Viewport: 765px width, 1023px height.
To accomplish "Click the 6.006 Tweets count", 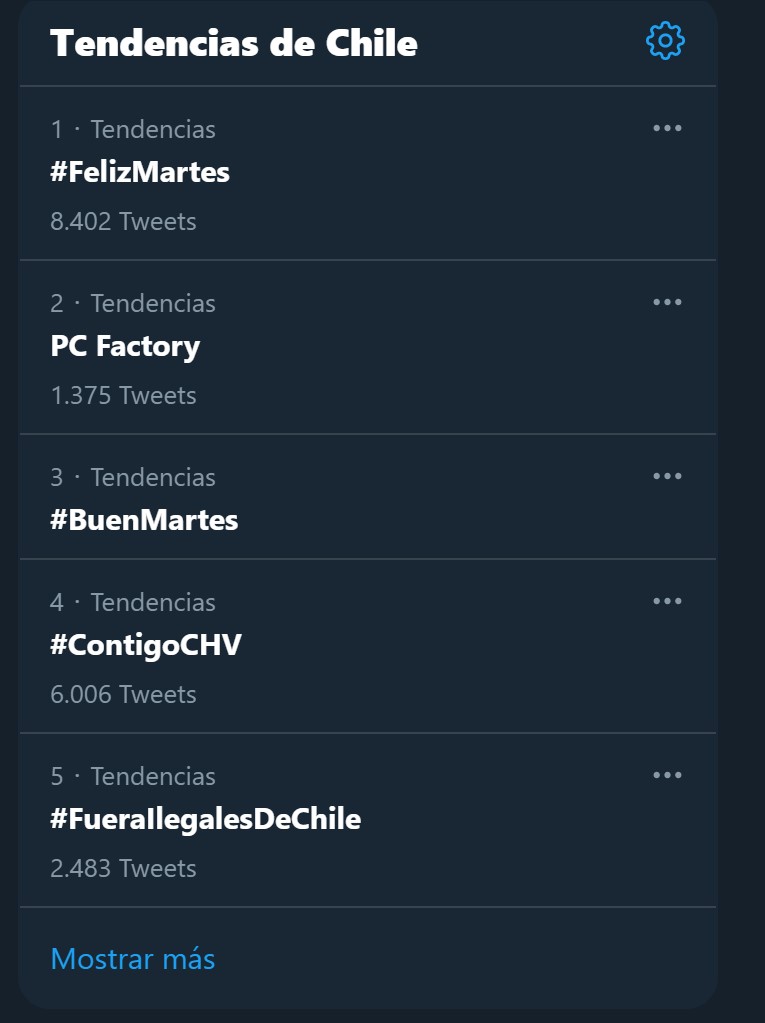I will click(x=123, y=694).
